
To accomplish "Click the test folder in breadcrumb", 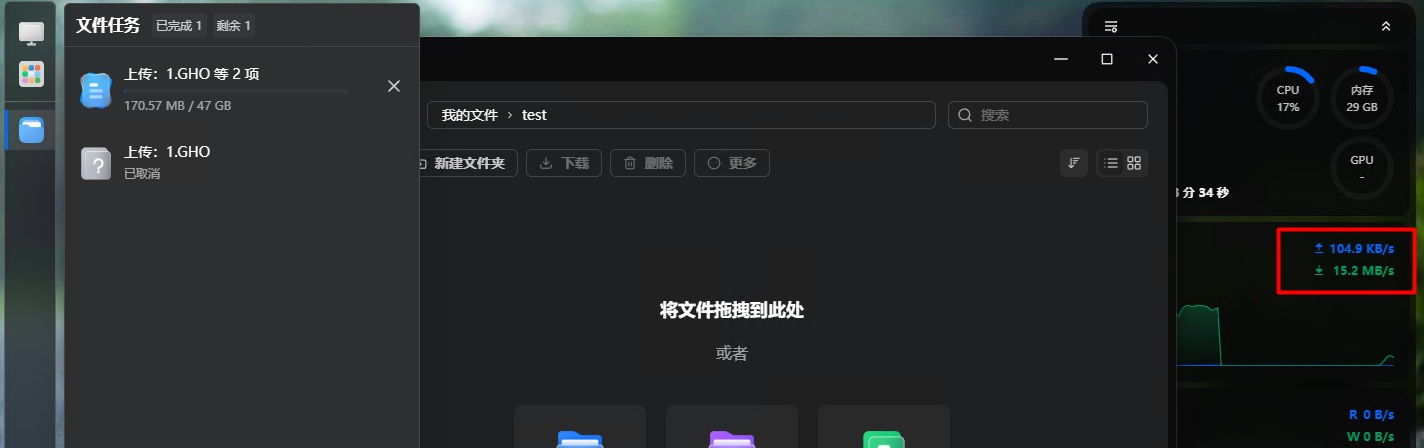I will [535, 115].
